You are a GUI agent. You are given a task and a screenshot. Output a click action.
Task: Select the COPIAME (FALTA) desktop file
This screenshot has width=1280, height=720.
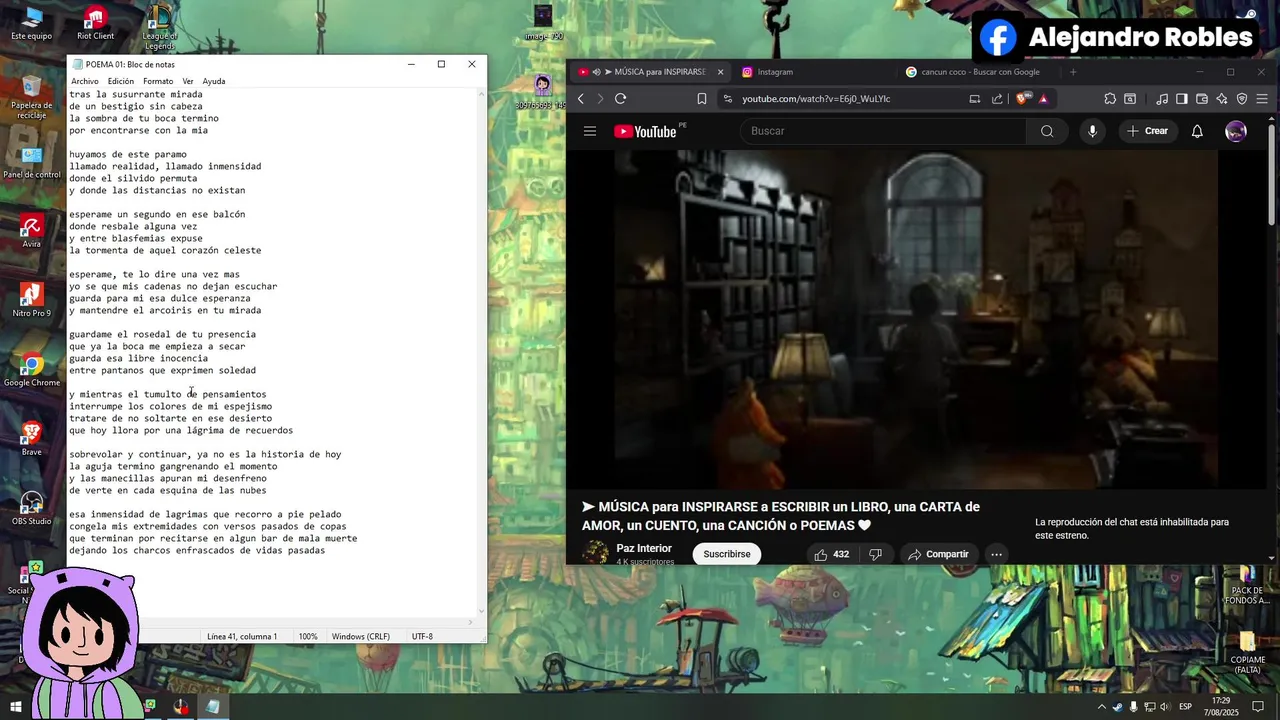click(1247, 652)
